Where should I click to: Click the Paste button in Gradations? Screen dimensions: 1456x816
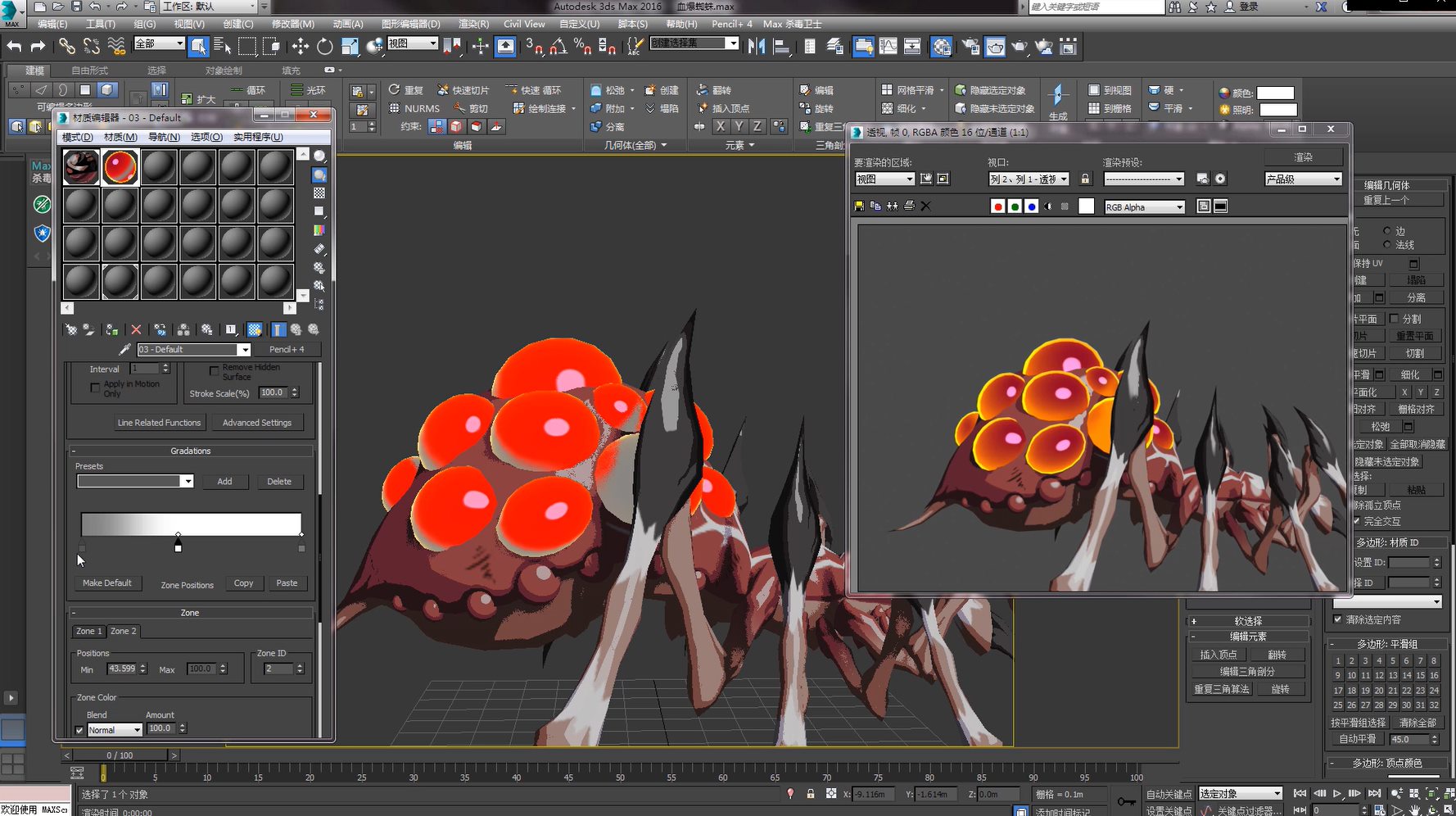coord(287,583)
